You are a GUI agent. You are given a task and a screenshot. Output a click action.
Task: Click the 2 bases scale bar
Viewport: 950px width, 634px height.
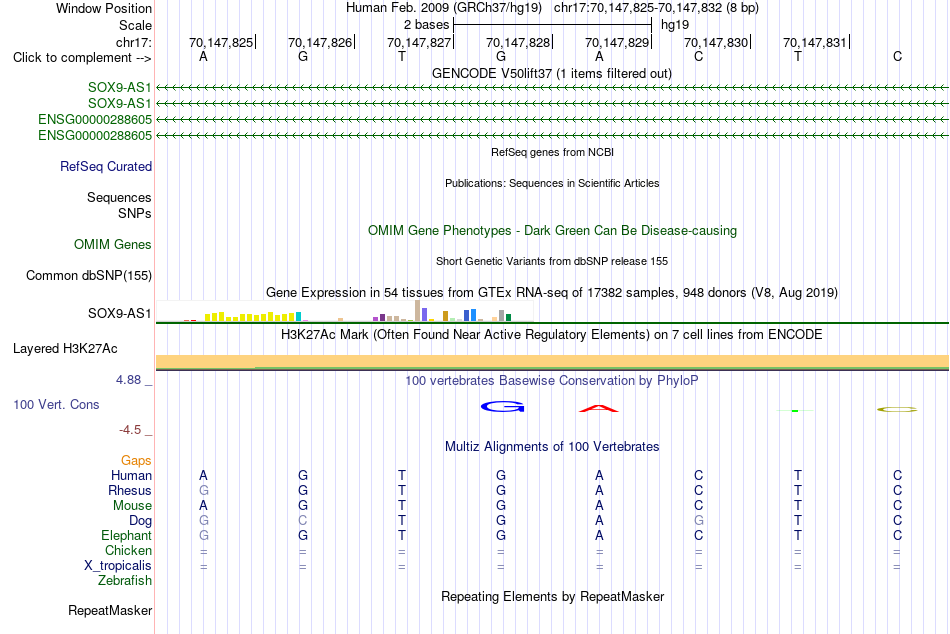point(552,25)
